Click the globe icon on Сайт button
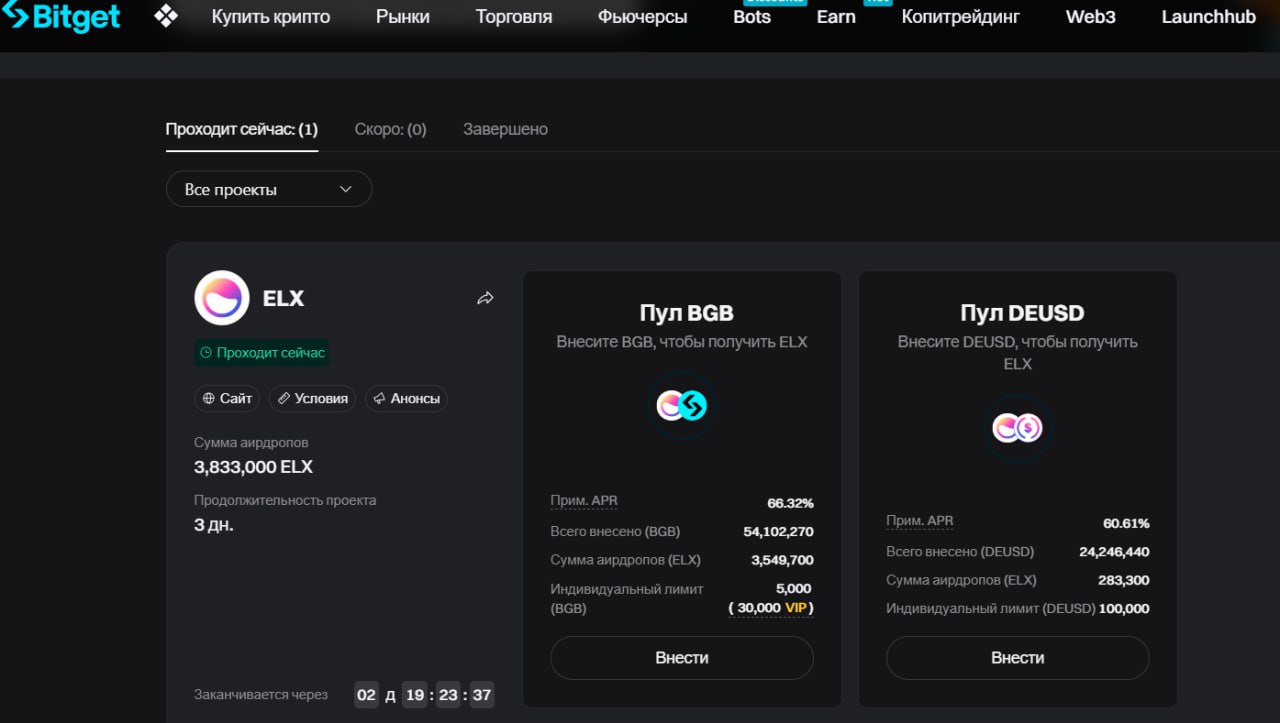The height and width of the screenshot is (723, 1280). click(x=209, y=398)
